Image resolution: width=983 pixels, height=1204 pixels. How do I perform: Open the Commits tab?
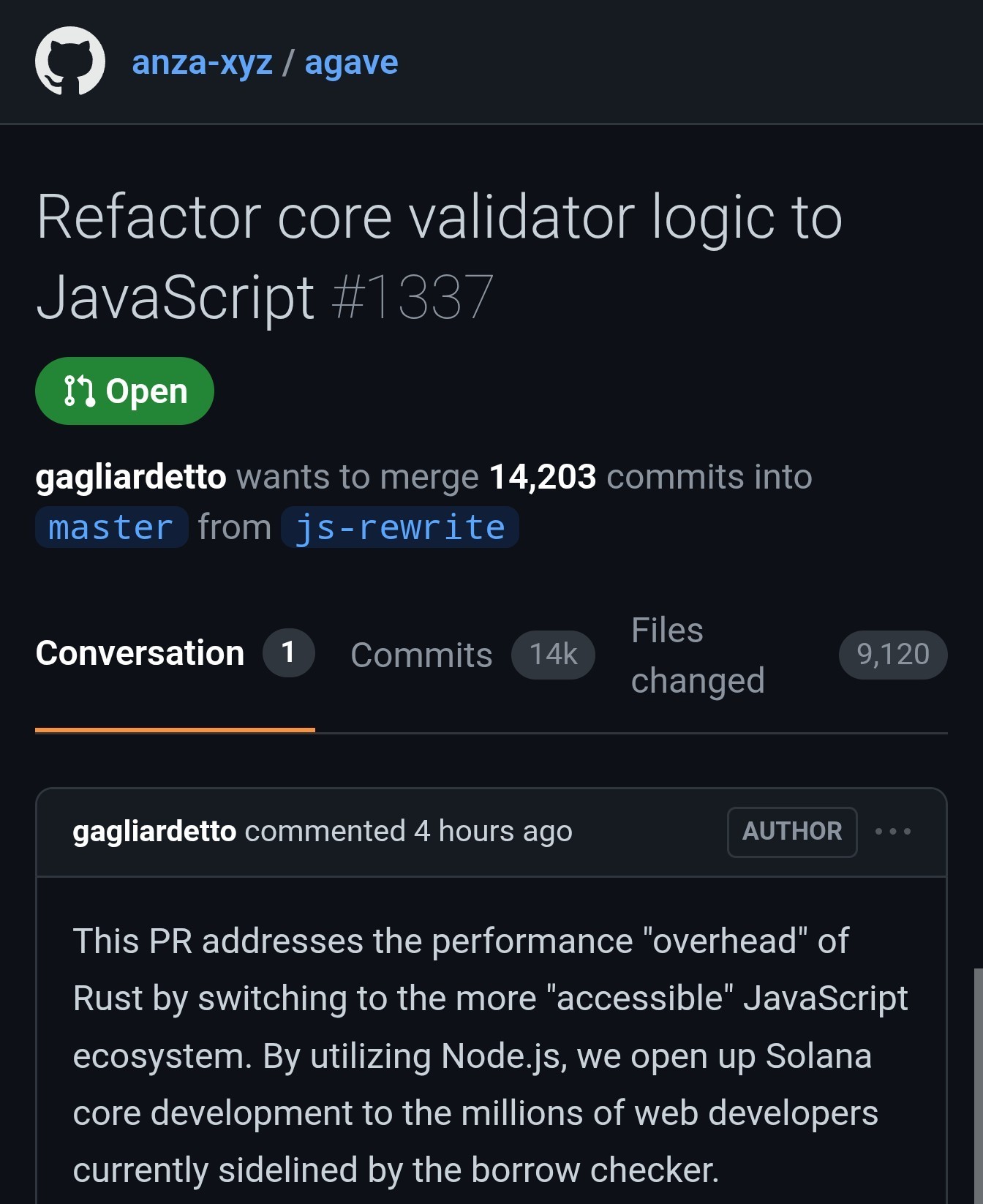[421, 655]
